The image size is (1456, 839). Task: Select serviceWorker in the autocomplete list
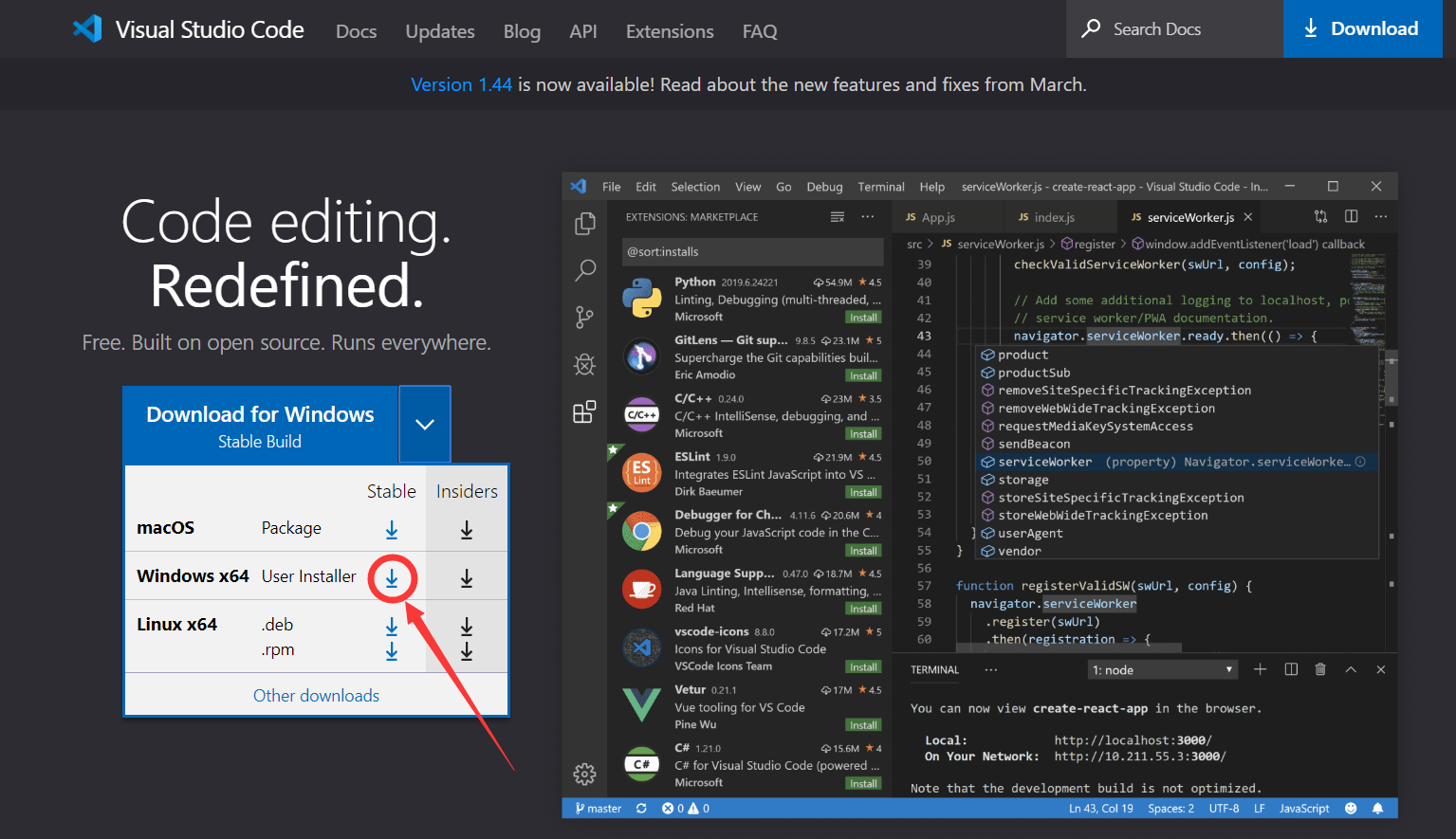1176,462
